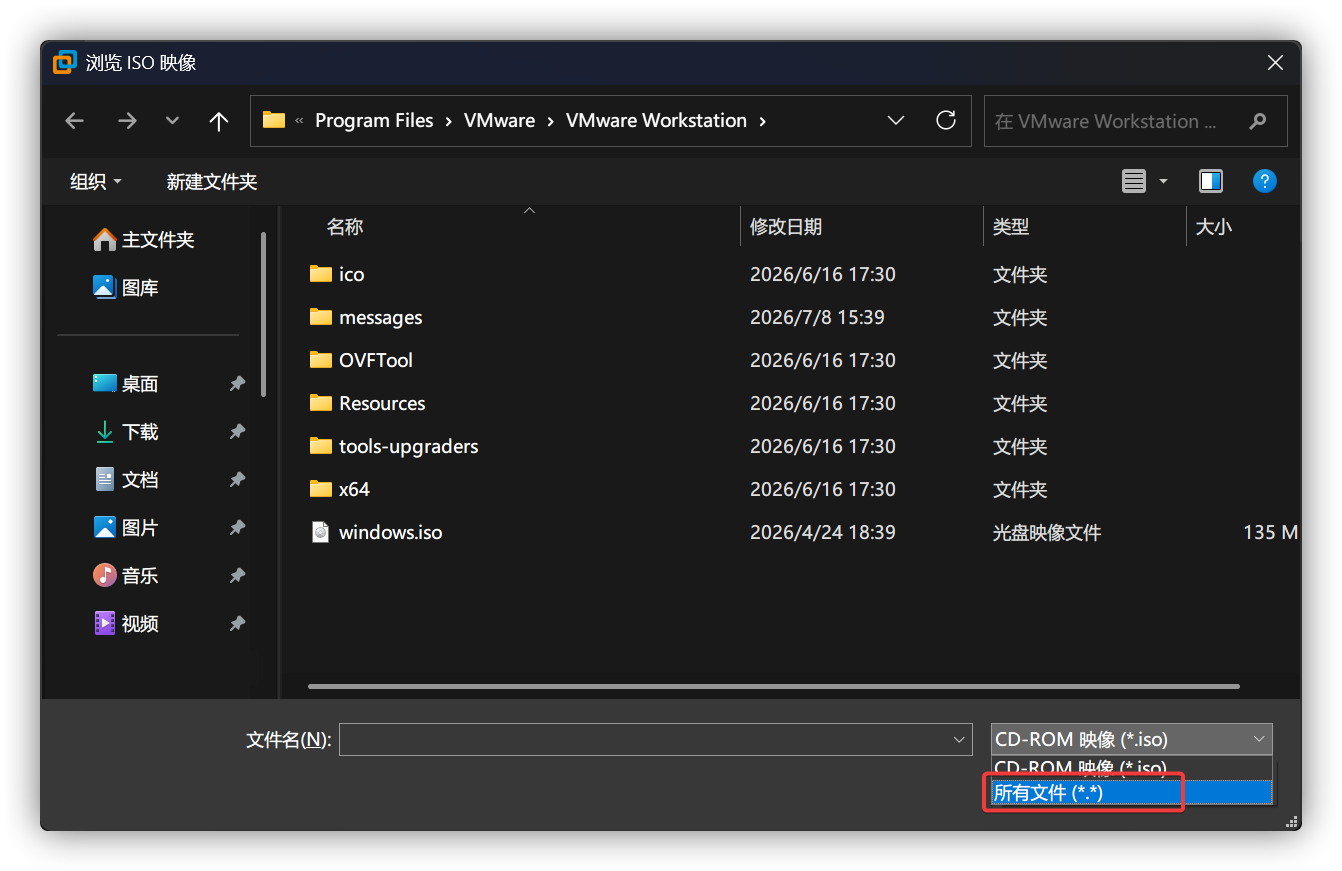
Task: Click the folder icon in address bar
Action: point(274,120)
